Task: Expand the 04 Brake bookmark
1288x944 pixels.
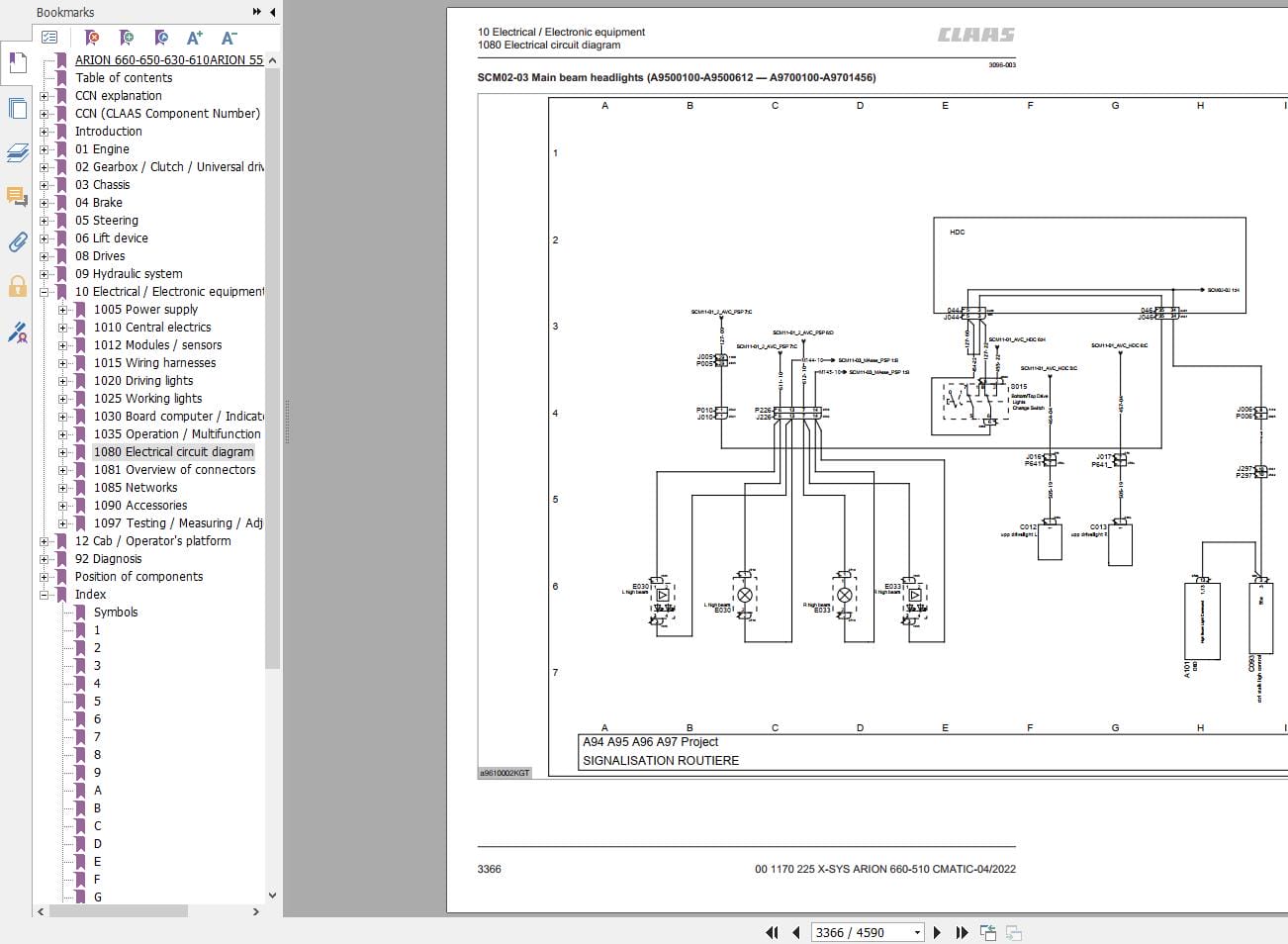Action: click(x=44, y=203)
